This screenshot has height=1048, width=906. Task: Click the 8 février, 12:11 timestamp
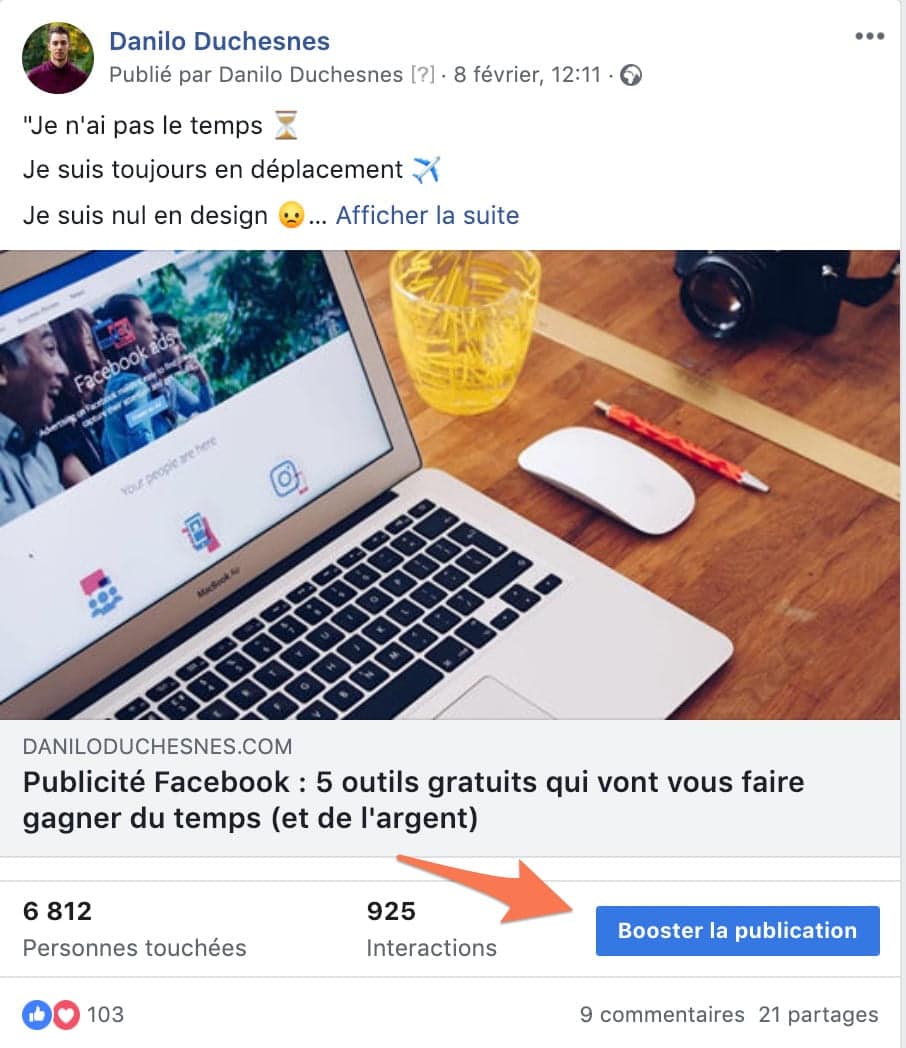click(x=527, y=74)
